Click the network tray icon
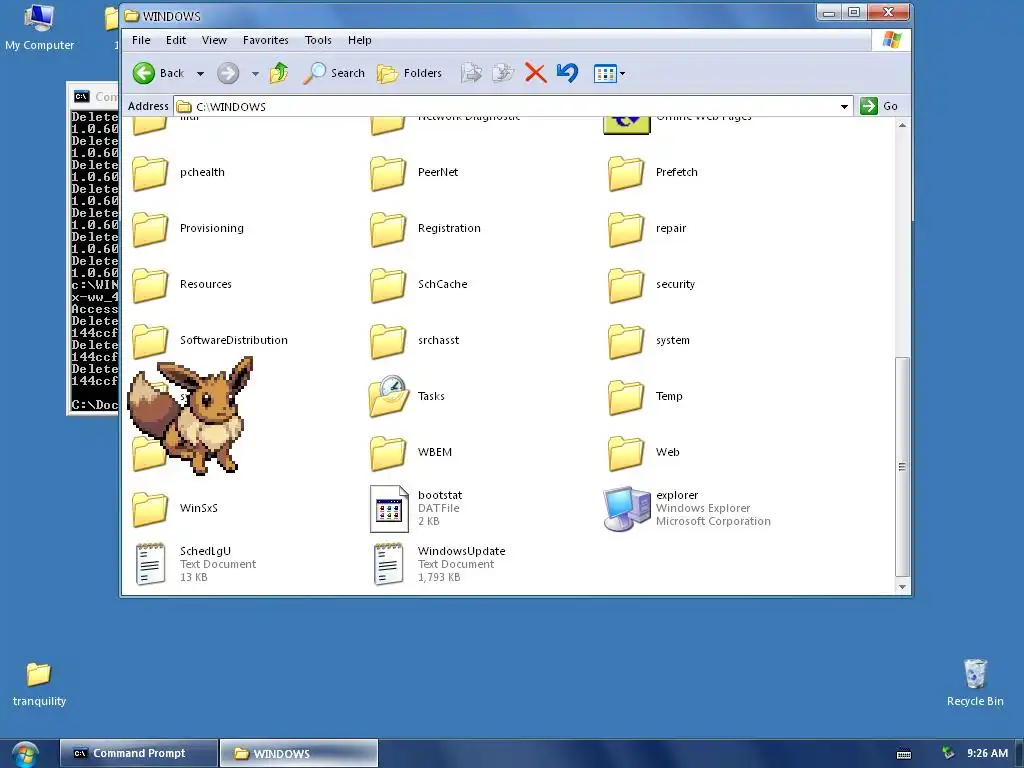The height and width of the screenshot is (768, 1024). click(x=948, y=754)
